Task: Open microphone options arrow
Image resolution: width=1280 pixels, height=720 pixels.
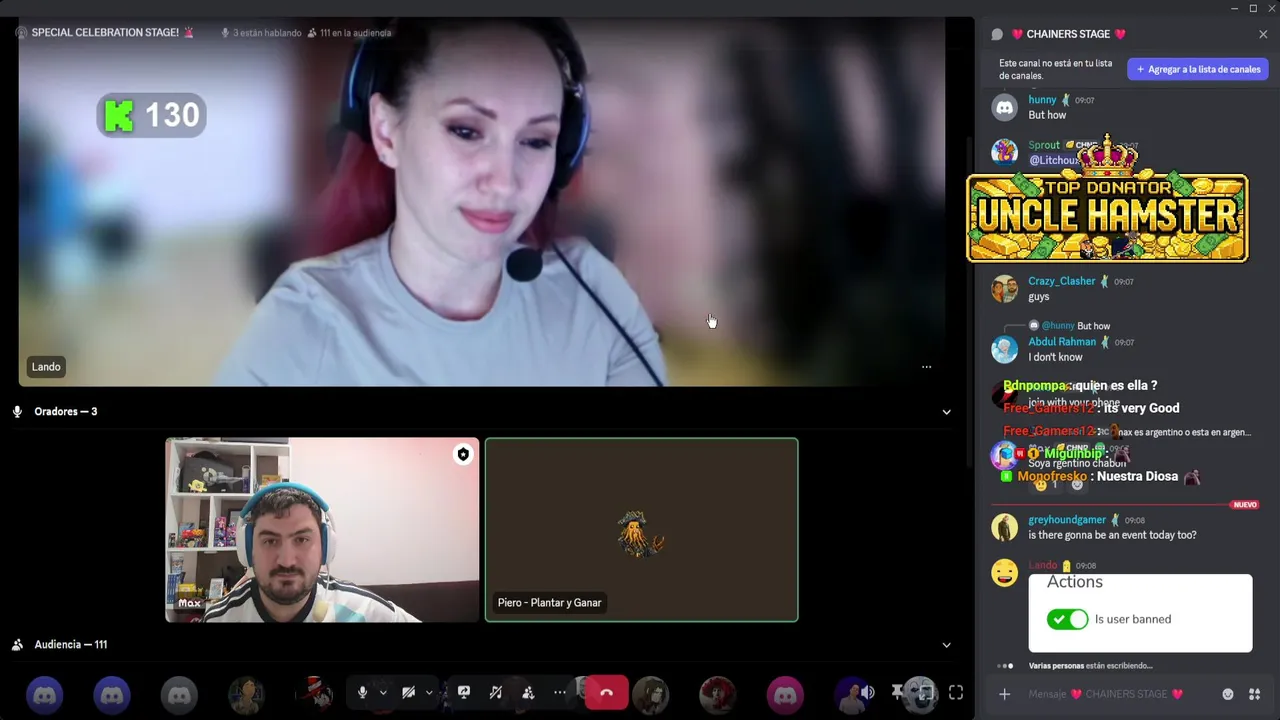Action: 382,692
